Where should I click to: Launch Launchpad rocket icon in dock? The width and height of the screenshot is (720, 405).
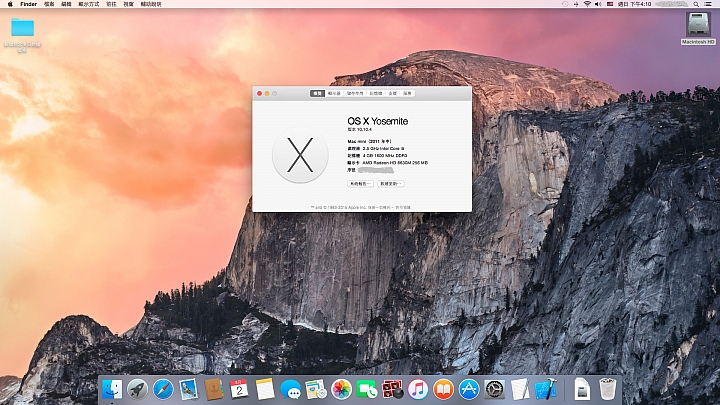pyautogui.click(x=137, y=389)
